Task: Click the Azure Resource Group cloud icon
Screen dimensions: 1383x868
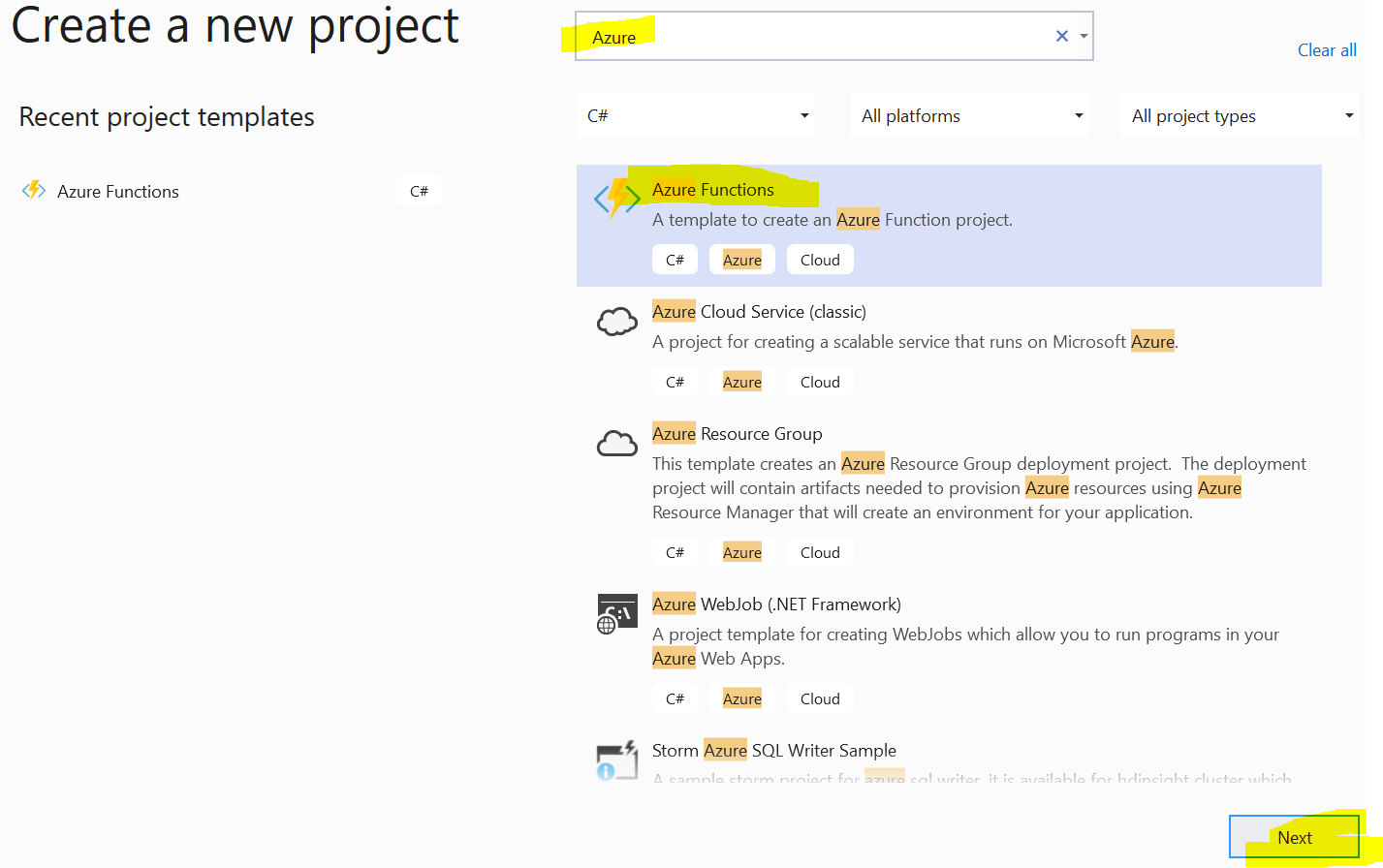Action: pyautogui.click(x=617, y=444)
